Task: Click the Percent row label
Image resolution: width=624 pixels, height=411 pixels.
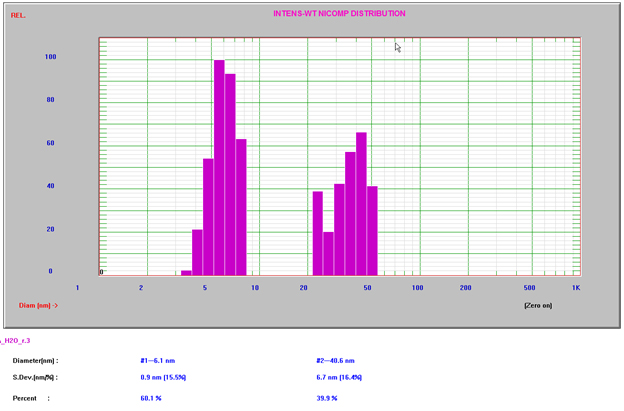Action: tap(26, 397)
